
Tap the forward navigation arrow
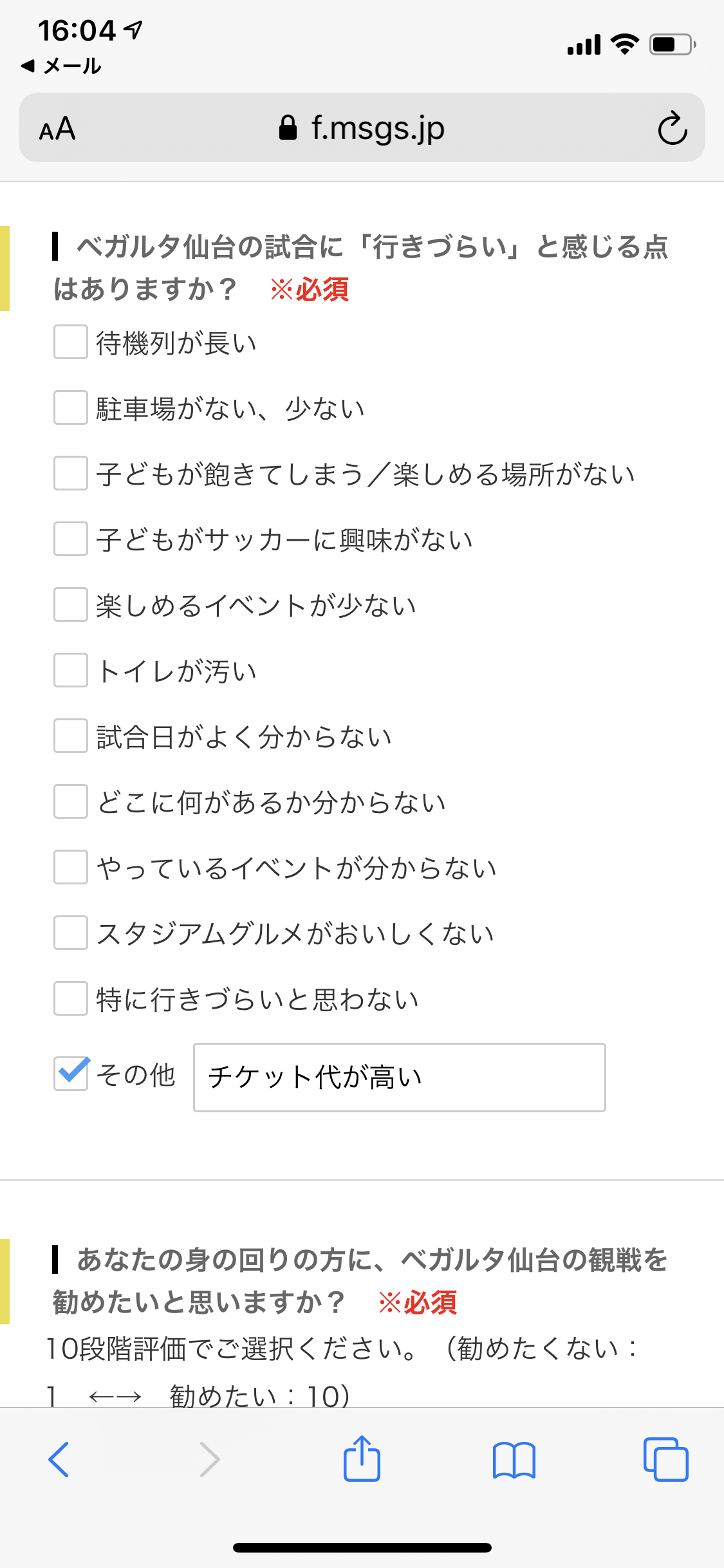(x=210, y=1459)
